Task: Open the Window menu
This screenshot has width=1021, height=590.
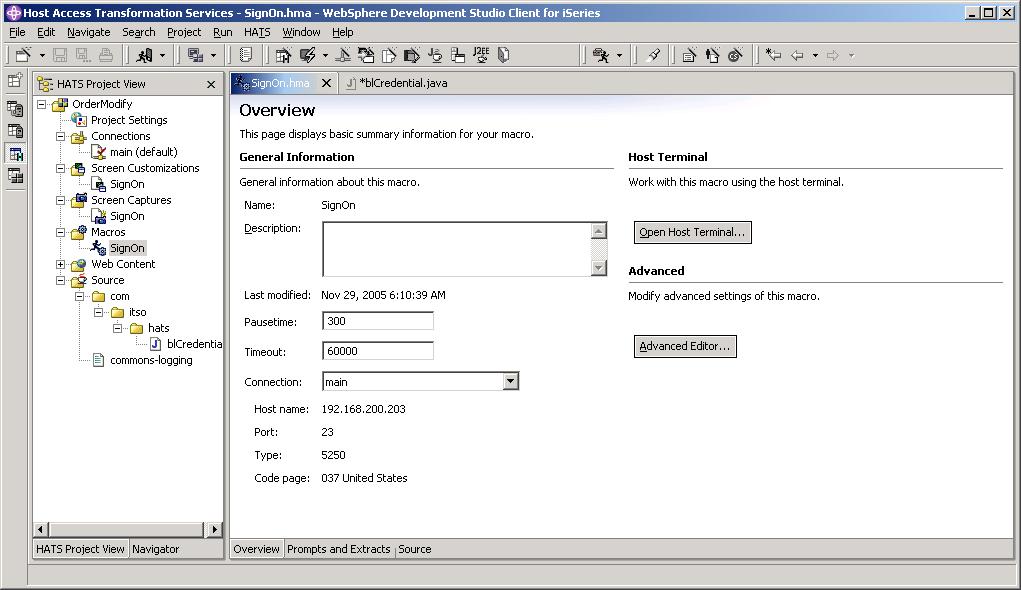Action: pos(301,32)
